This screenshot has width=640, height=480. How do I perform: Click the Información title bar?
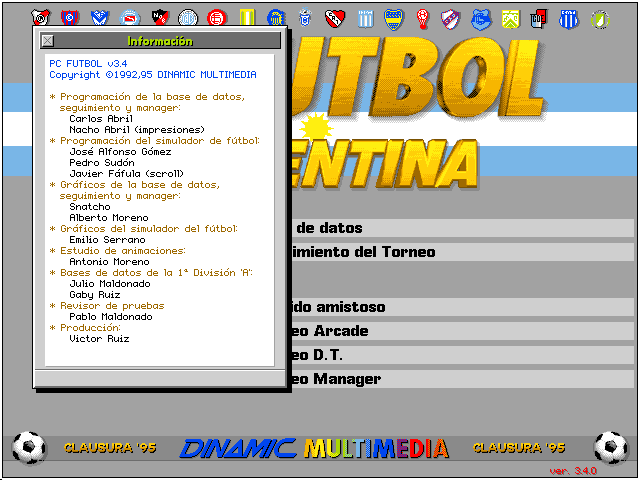click(160, 40)
